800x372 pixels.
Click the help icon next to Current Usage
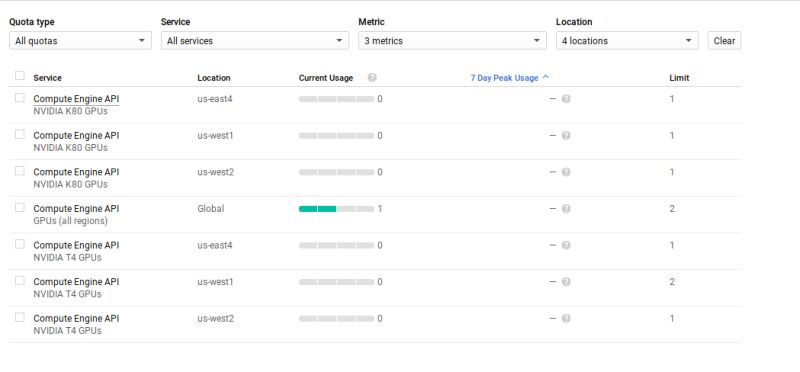372,78
